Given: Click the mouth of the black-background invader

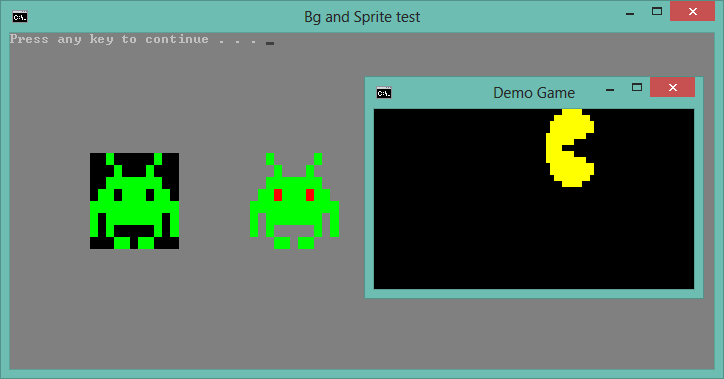Looking at the screenshot, I should coord(134,230).
